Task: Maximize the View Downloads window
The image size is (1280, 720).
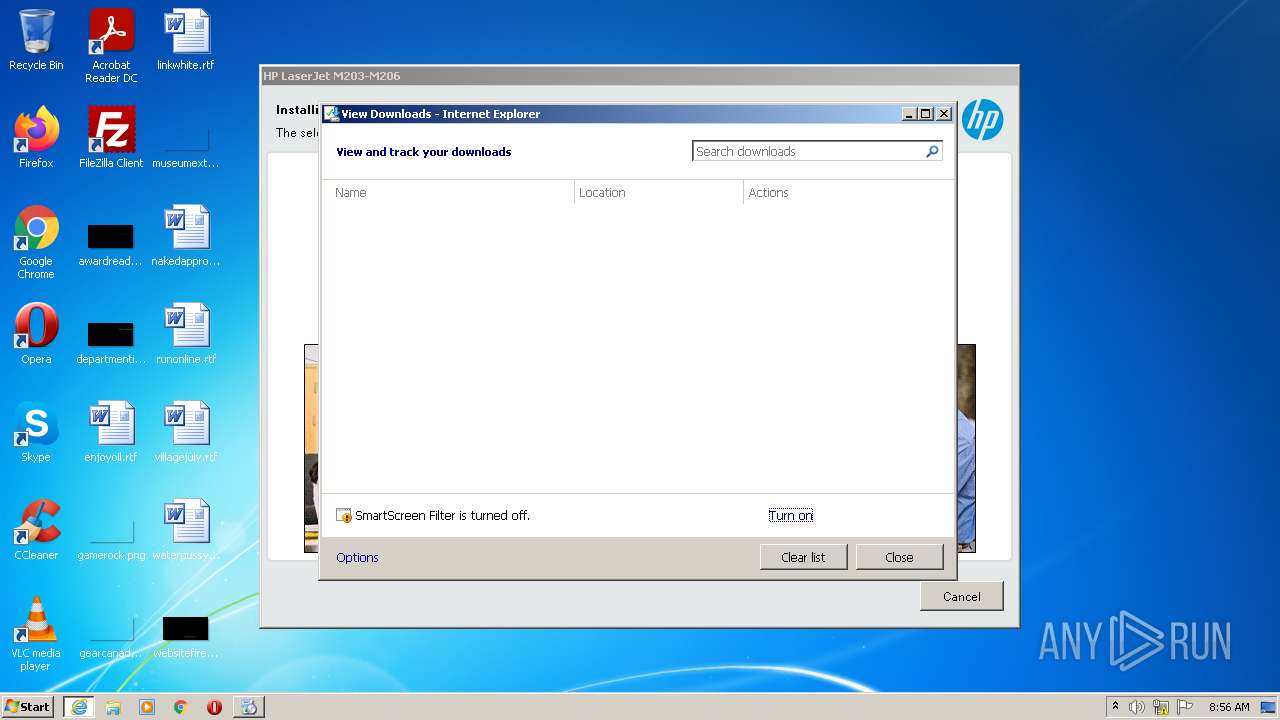Action: (x=926, y=114)
